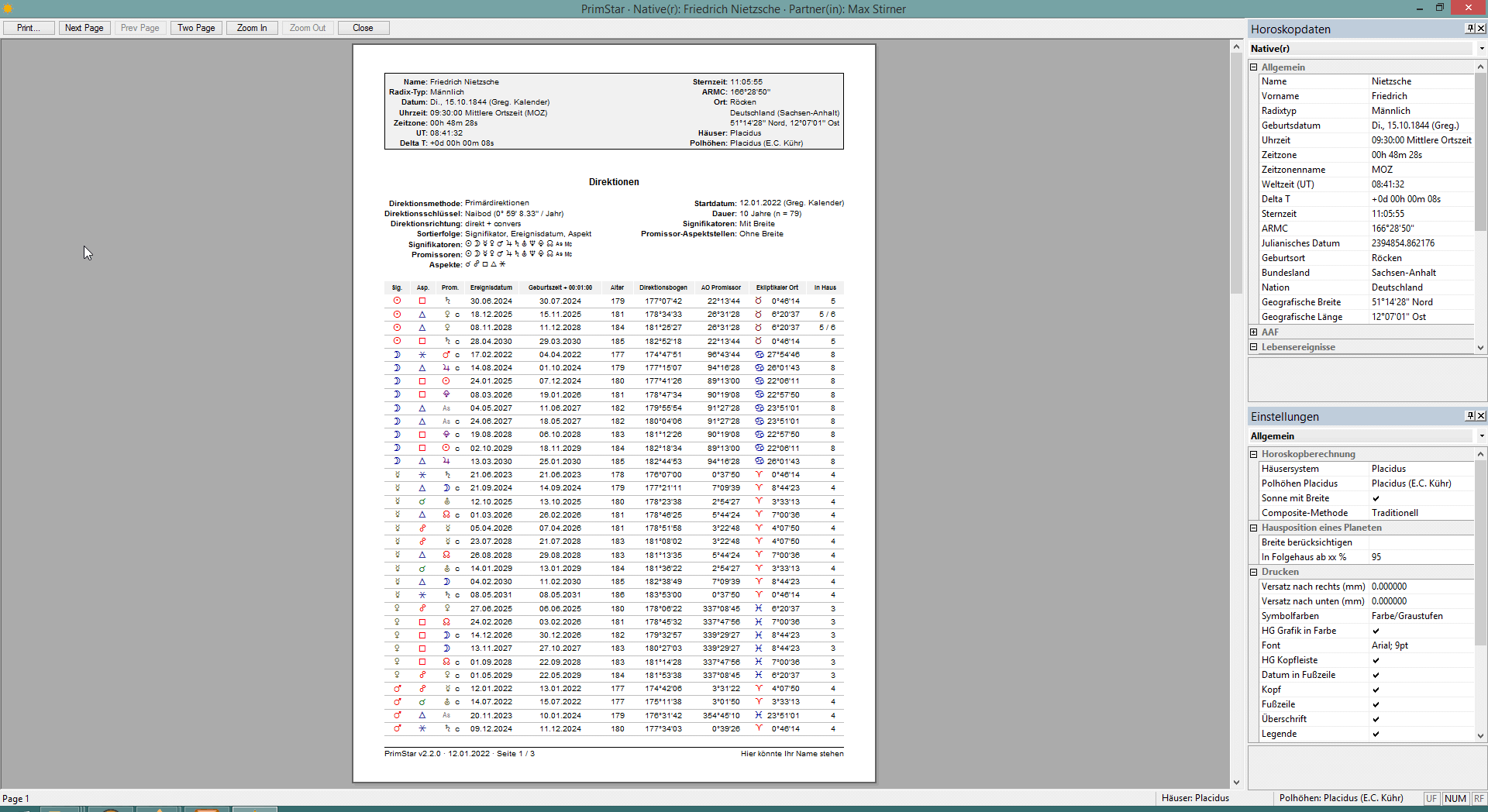Click the Einstellungen property grid scrollbar thumb

1480,553
